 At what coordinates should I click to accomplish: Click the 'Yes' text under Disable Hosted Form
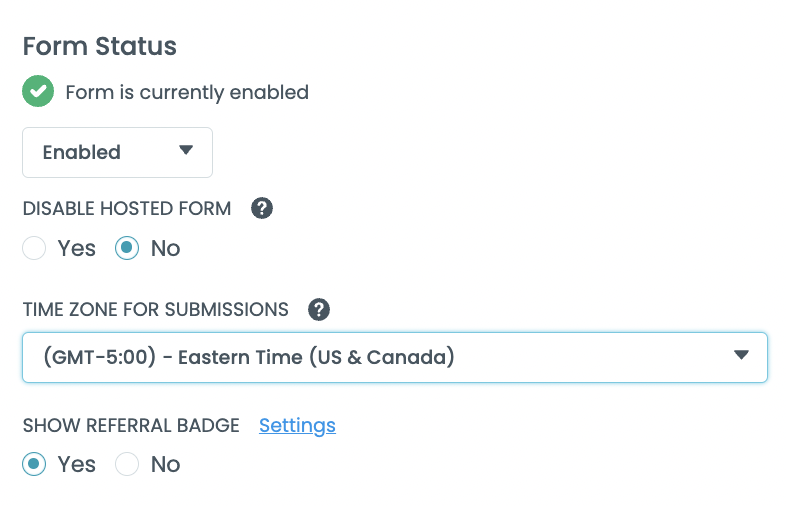click(77, 248)
